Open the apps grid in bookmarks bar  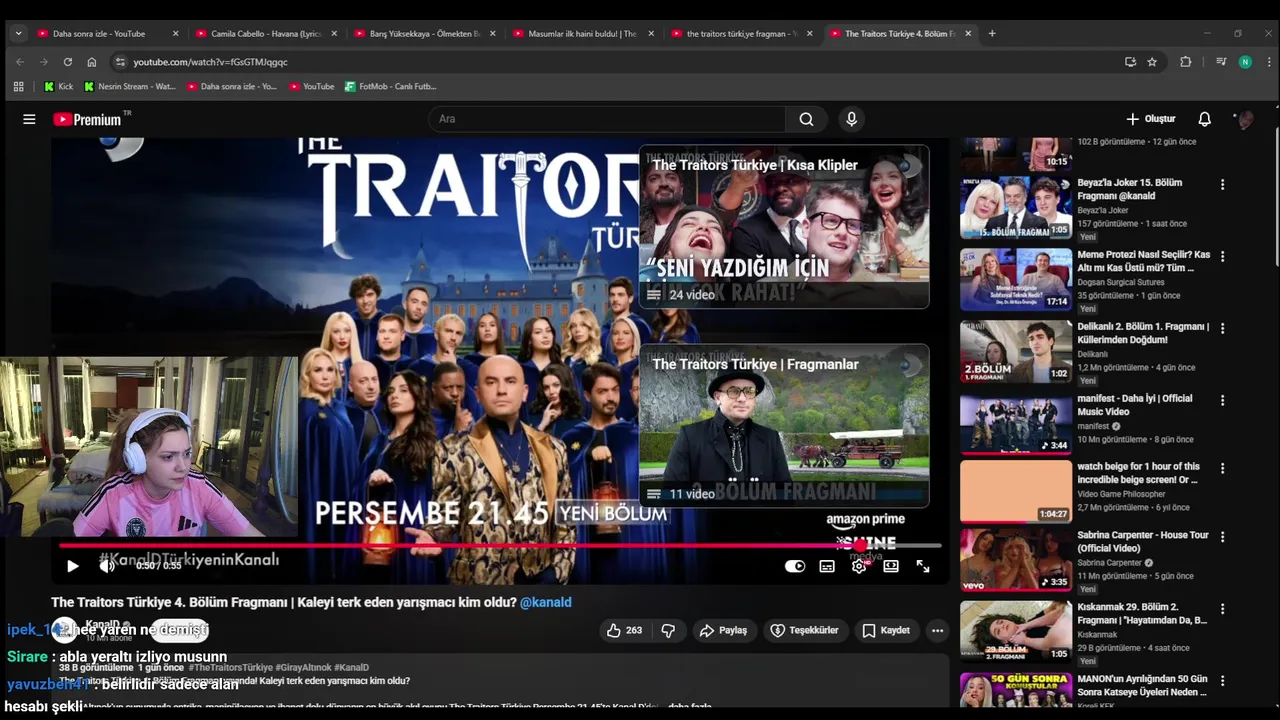(x=18, y=86)
